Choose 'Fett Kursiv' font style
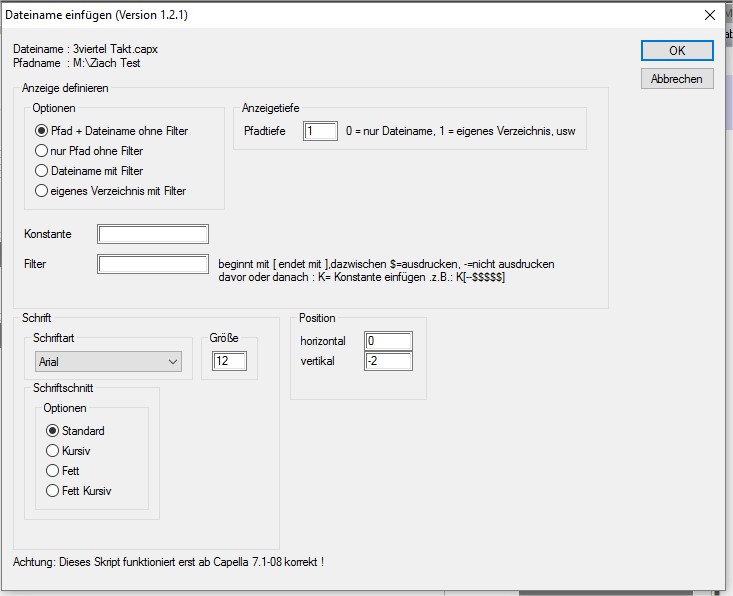Image resolution: width=733 pixels, height=596 pixels. click(53, 491)
